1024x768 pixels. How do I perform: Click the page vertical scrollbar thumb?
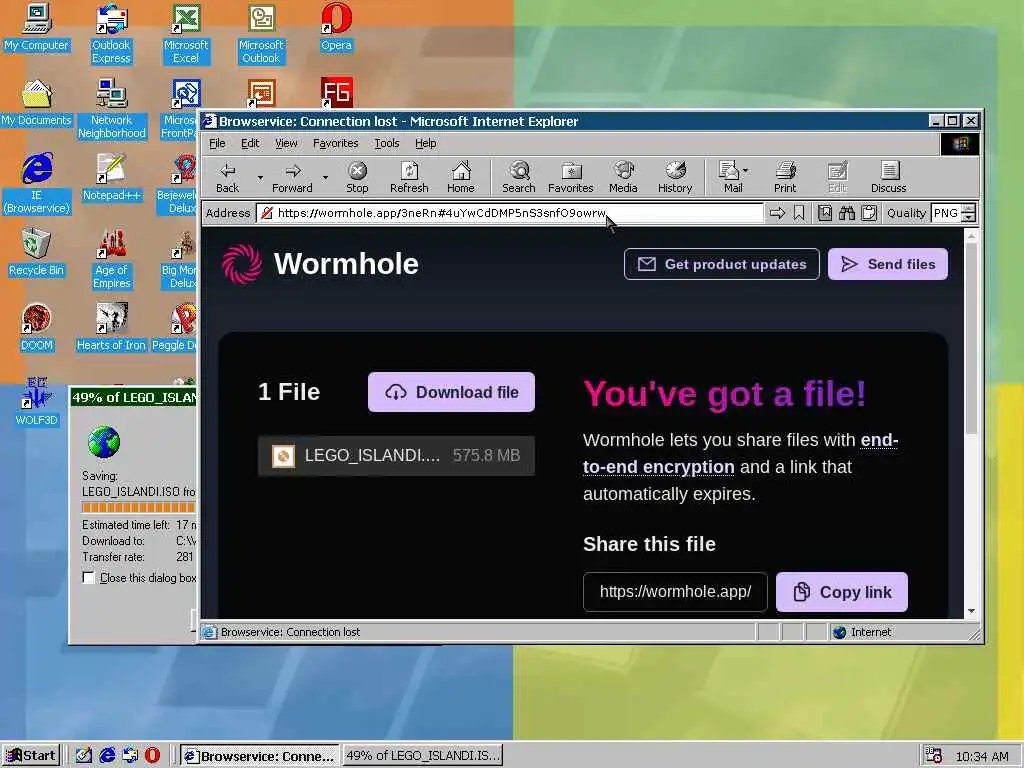click(x=971, y=338)
